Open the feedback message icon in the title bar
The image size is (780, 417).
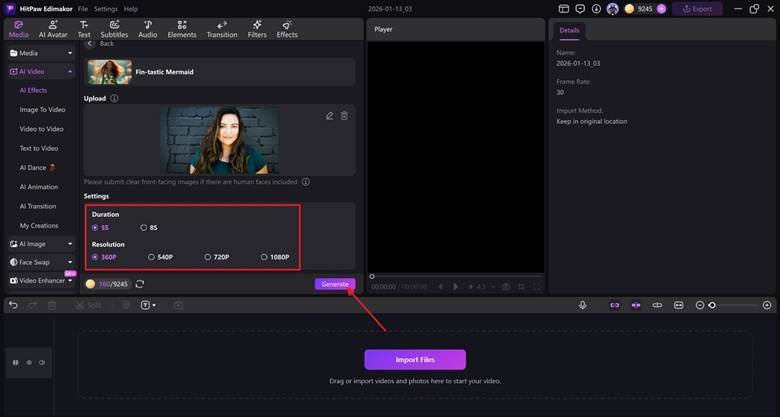580,9
